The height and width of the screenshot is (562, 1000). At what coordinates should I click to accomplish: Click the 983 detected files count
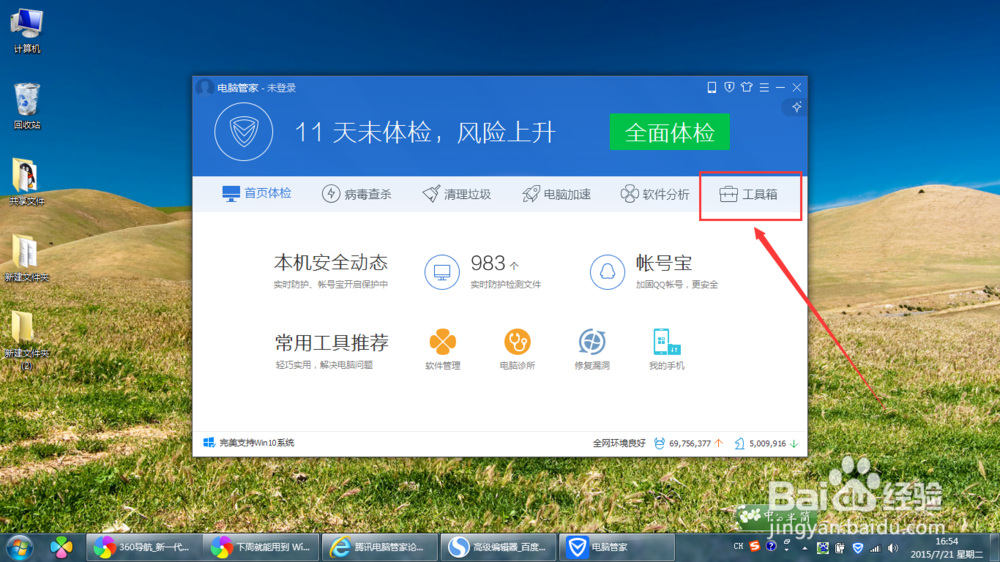point(488,263)
